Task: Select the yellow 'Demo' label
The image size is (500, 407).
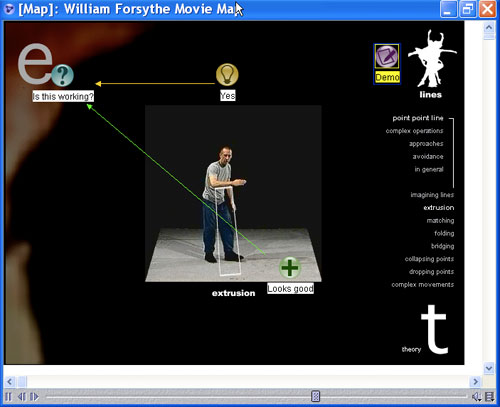Action: click(387, 77)
